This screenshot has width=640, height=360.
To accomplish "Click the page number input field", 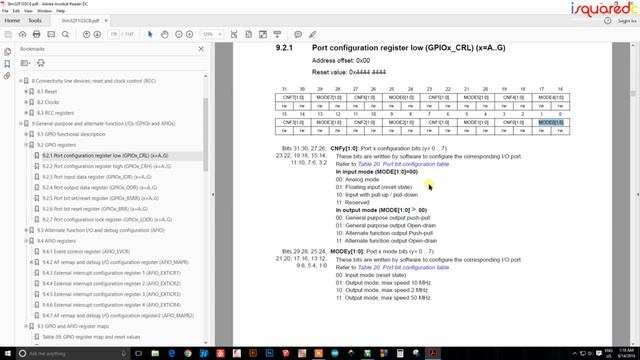I will point(113,35).
